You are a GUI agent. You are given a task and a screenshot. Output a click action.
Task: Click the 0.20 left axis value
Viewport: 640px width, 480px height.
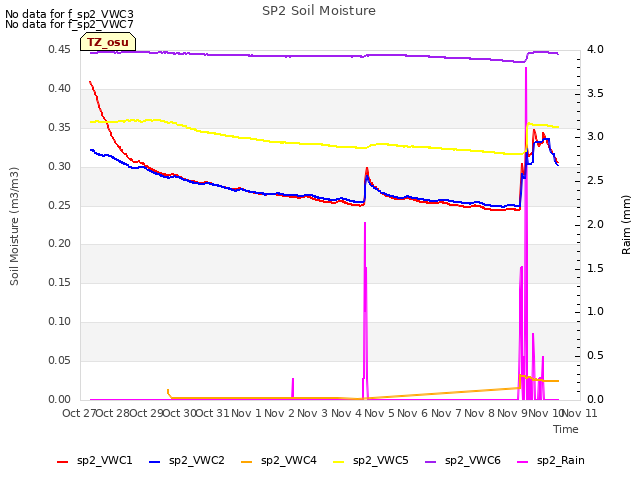tap(60, 243)
